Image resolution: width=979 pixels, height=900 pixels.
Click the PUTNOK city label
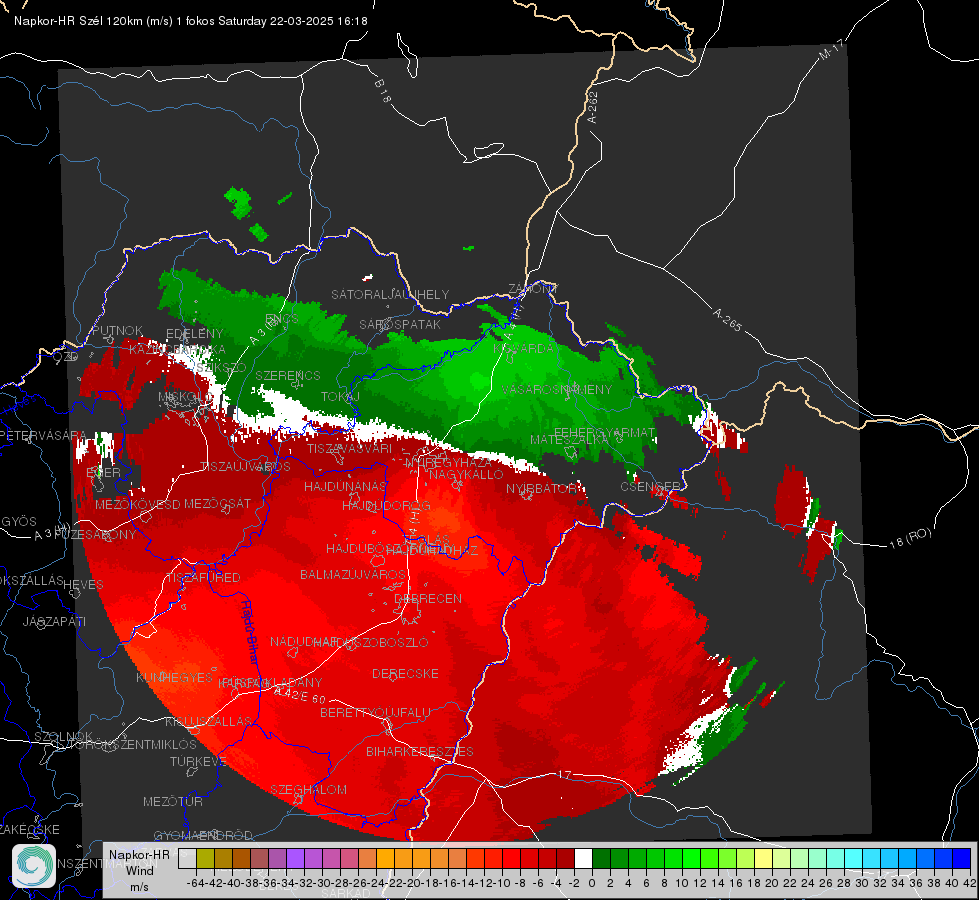(x=117, y=330)
